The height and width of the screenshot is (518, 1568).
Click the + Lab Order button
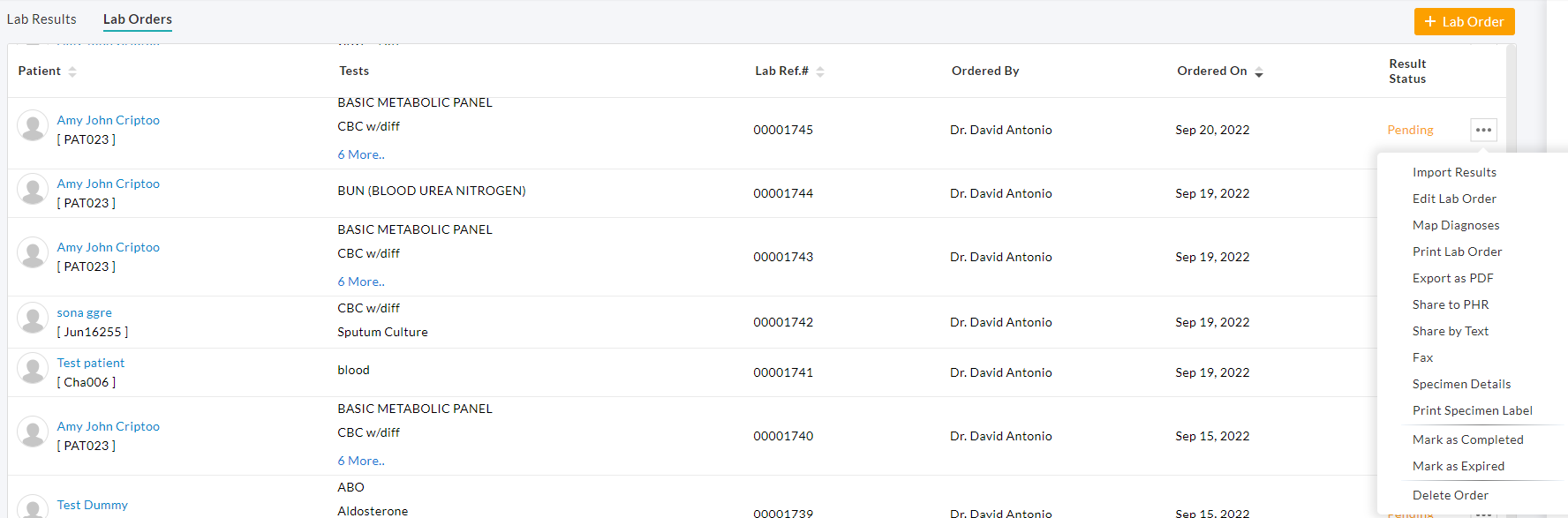click(1464, 21)
